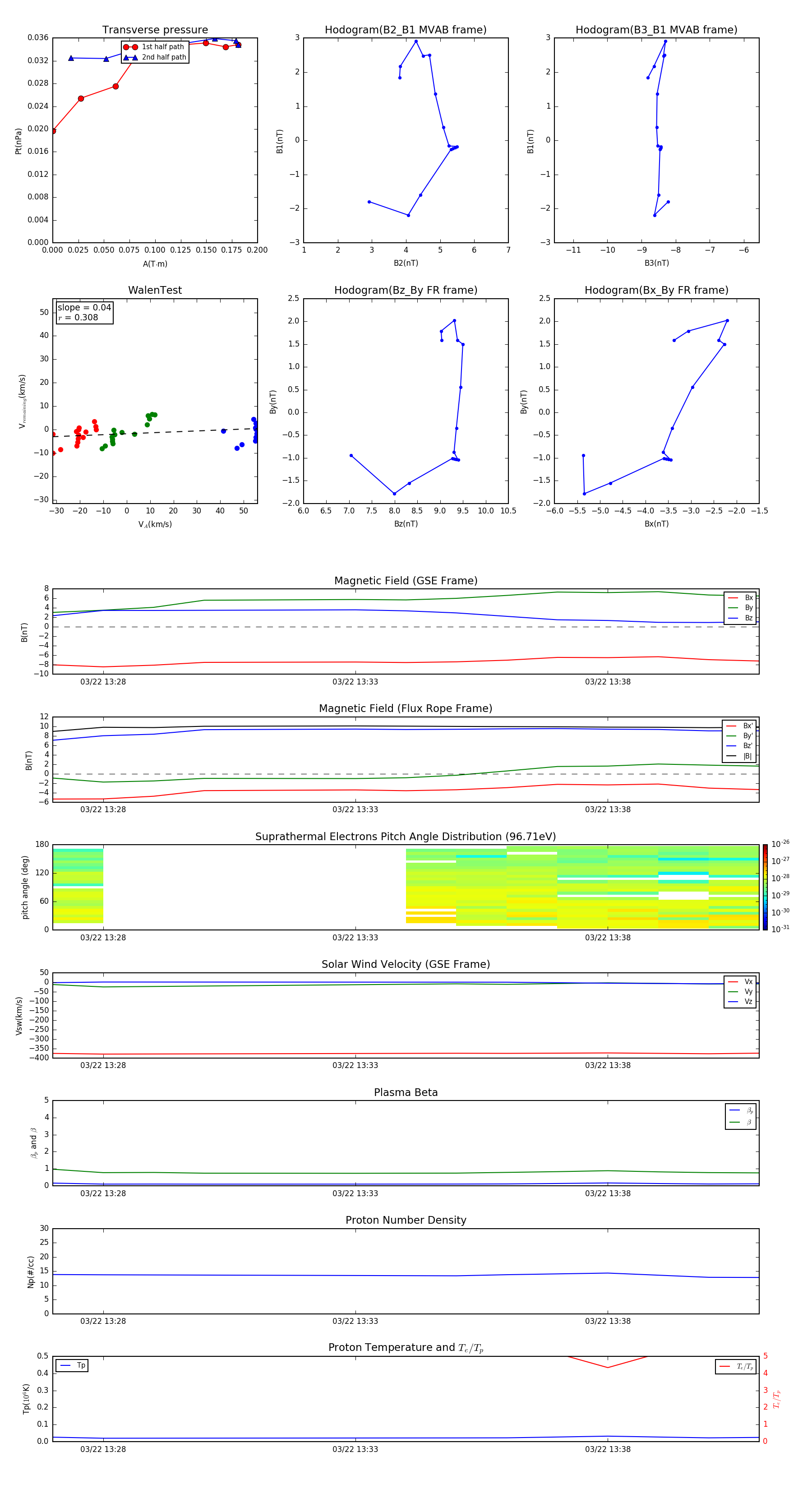
Task: Click the "B2(nT)" x-axis label
Action: (x=406, y=263)
